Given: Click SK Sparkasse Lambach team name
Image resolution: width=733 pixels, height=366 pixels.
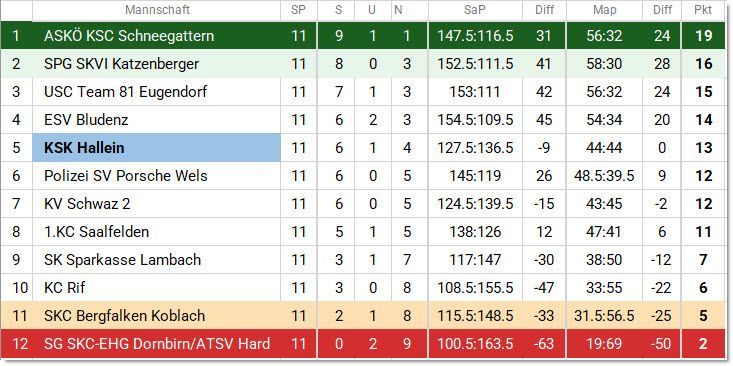Looking at the screenshot, I should (x=122, y=259).
